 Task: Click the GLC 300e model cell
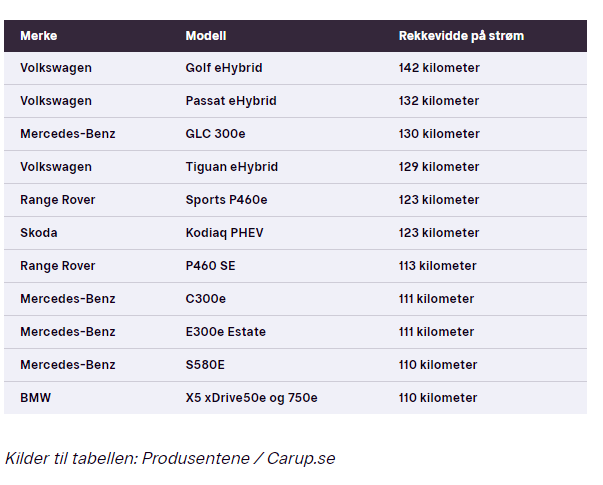pos(215,134)
